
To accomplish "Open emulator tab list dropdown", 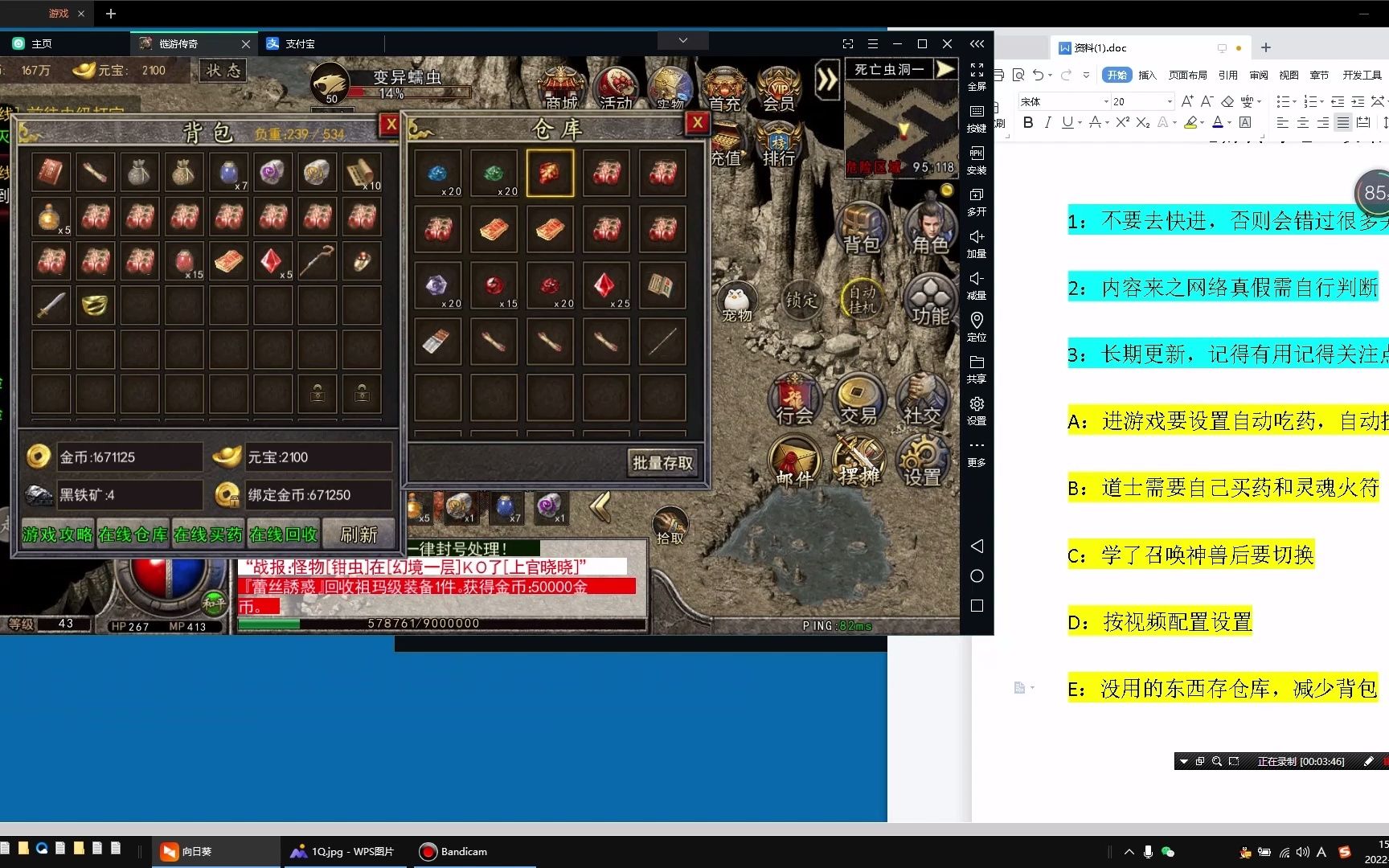I will pos(682,40).
